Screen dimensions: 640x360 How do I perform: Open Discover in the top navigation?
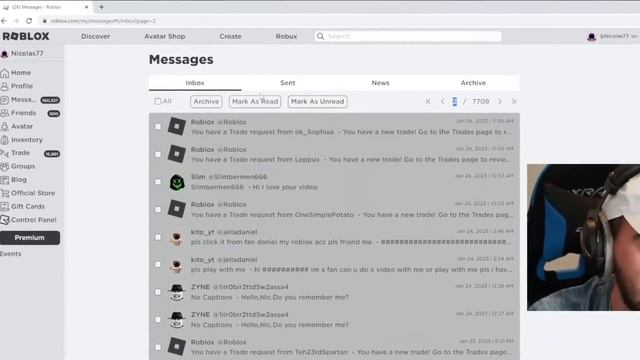[x=96, y=36]
